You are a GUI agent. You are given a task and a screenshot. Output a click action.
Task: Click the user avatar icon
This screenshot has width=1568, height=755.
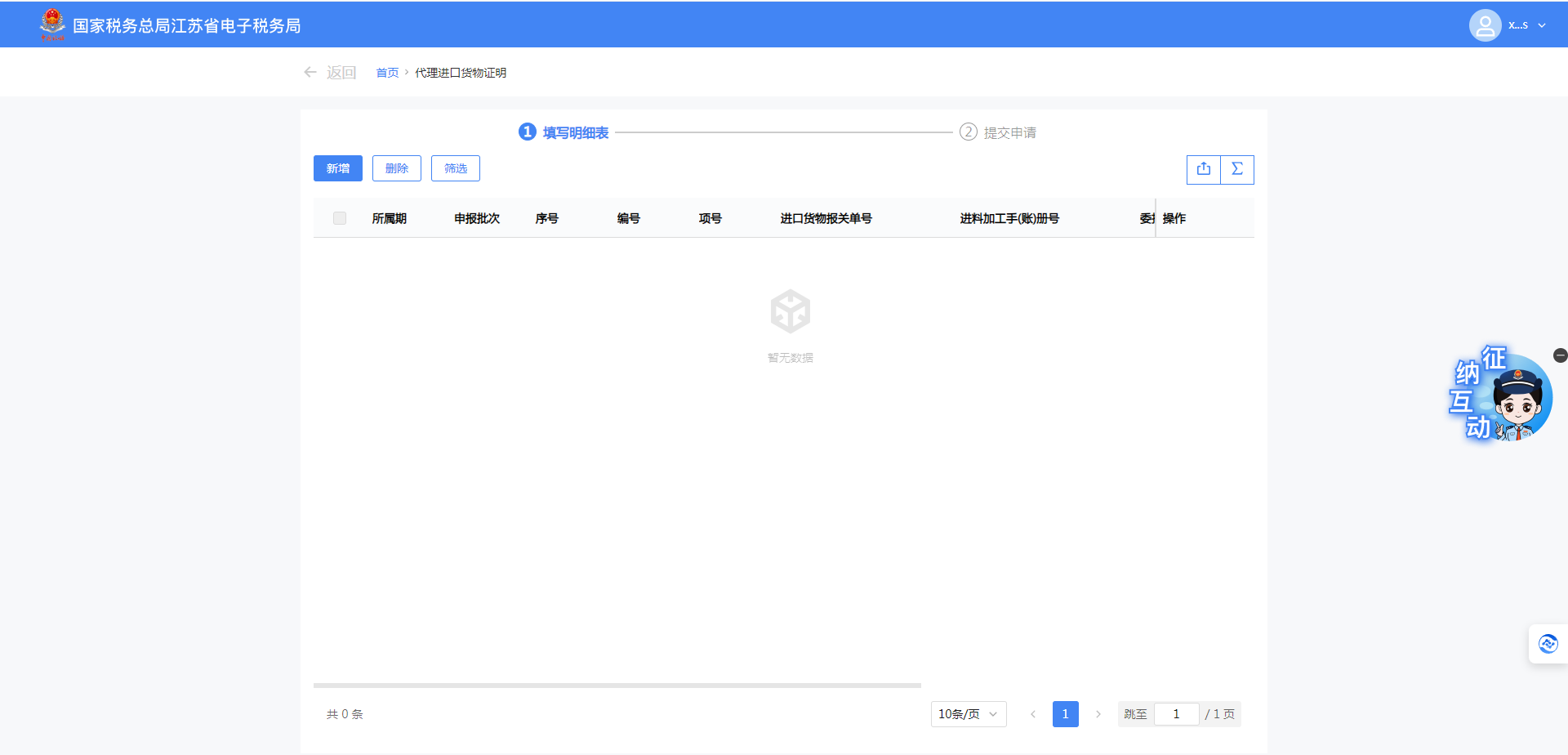click(x=1485, y=25)
